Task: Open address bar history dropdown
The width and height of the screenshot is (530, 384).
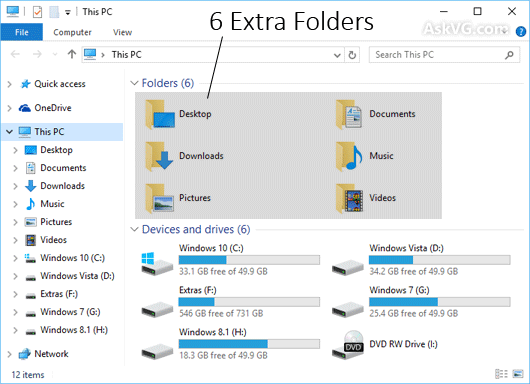Action: click(337, 55)
